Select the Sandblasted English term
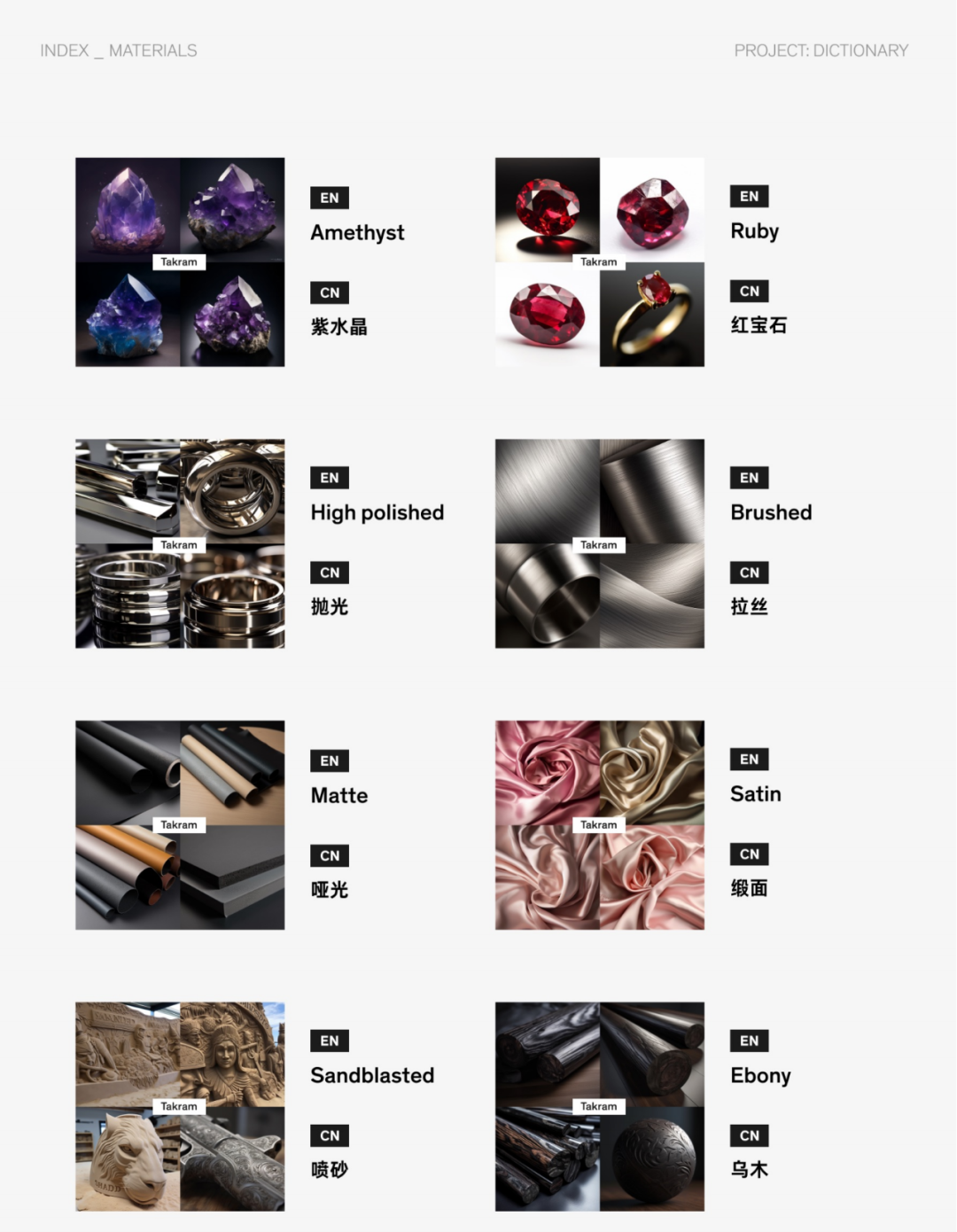The width and height of the screenshot is (957, 1232). point(372,1075)
